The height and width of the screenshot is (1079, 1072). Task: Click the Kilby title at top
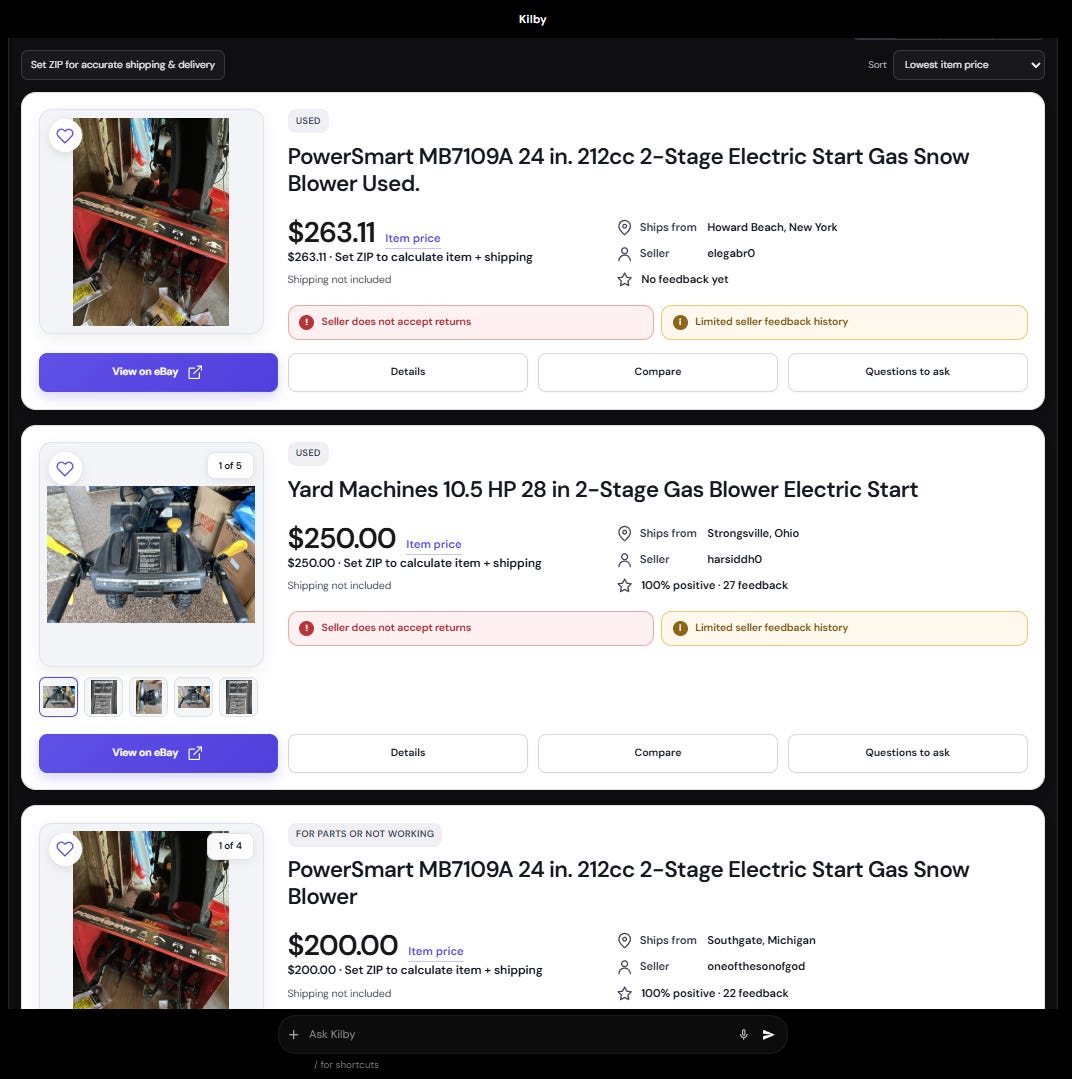tap(532, 19)
